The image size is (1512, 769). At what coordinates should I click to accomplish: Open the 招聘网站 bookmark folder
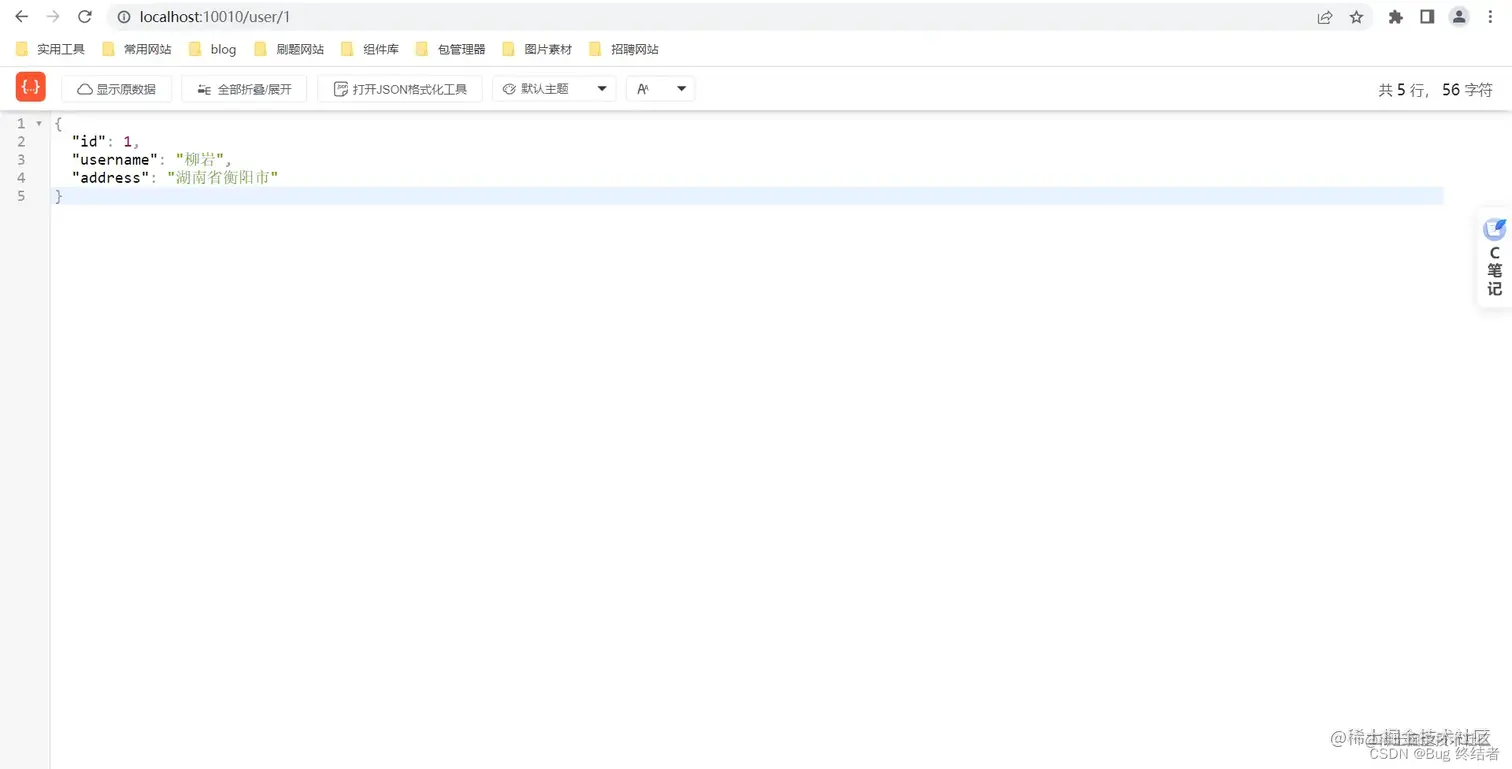pyautogui.click(x=624, y=49)
